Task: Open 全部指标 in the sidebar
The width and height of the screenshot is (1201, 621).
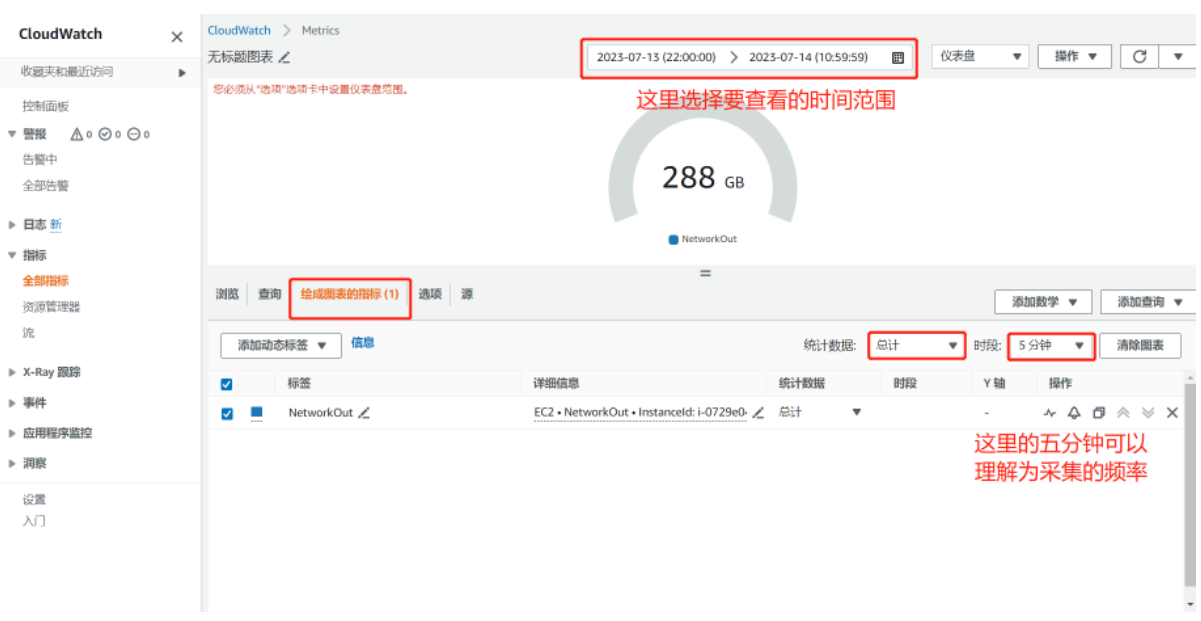Action: (46, 281)
